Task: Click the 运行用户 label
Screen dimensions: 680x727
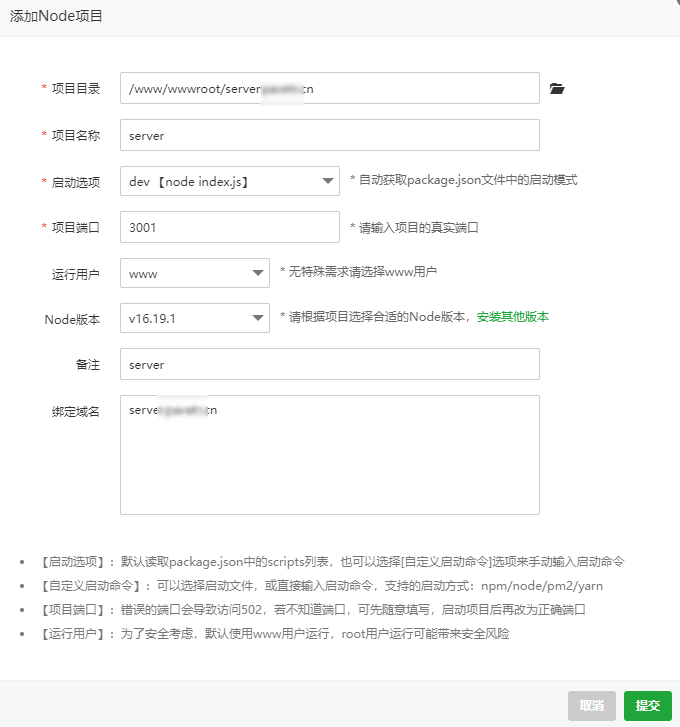Action: click(x=76, y=274)
